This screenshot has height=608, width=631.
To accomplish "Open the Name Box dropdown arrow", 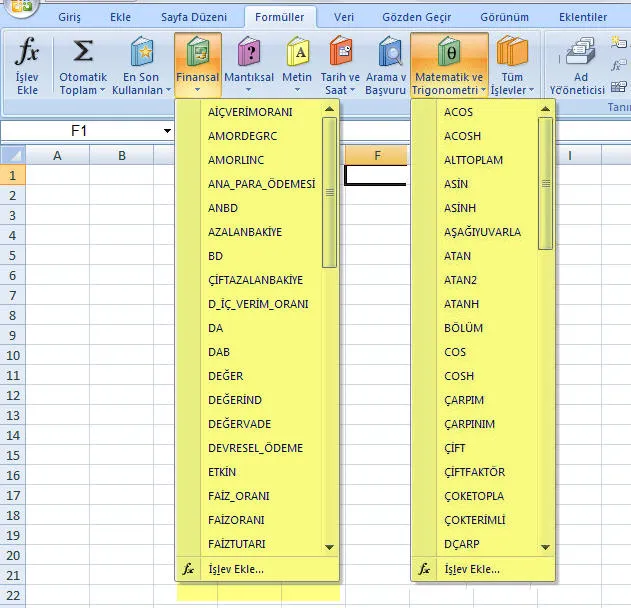I will tap(167, 131).
